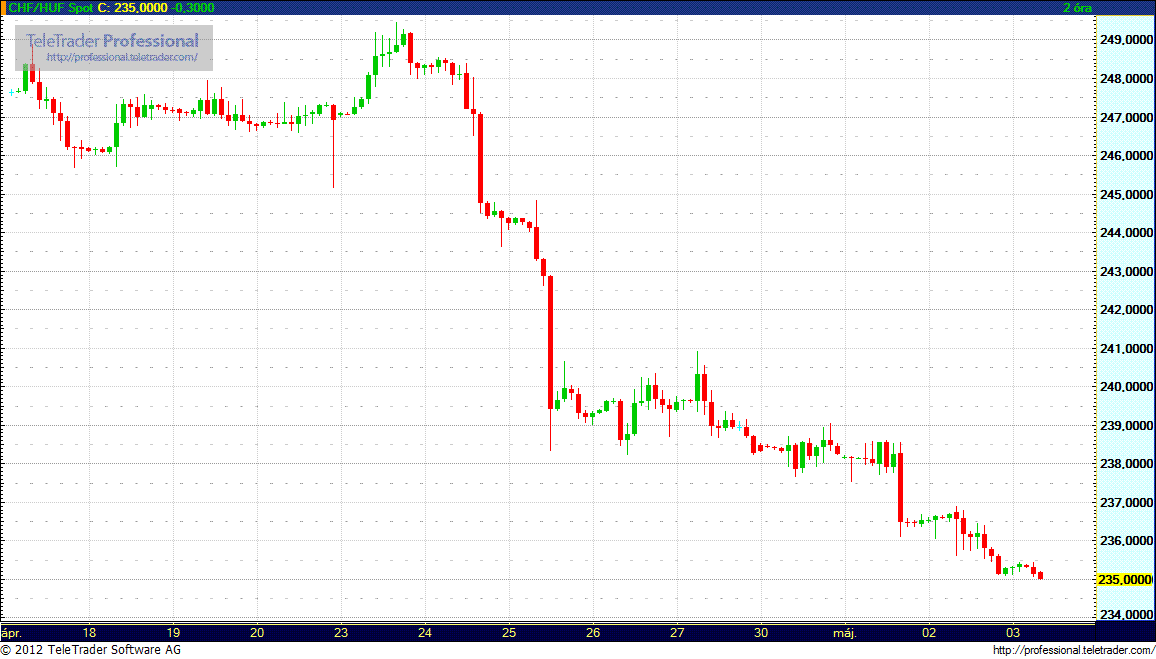Click the CHF/HUF Spot chart title
Screen dimensions: 1156x659
(x=49, y=7)
